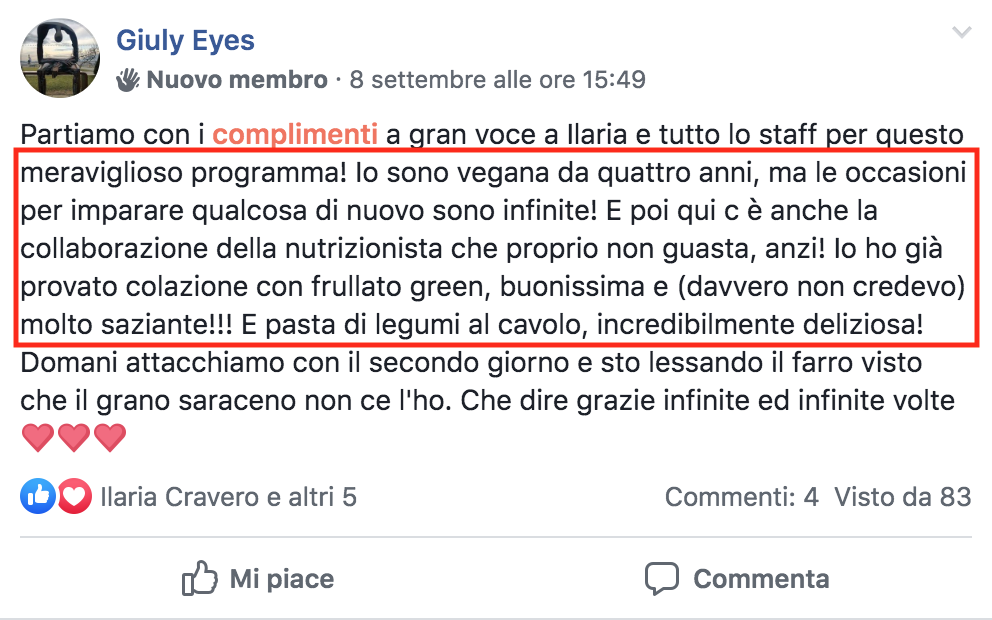
Task: Show the comments via Commenti: 4
Action: pos(741,496)
